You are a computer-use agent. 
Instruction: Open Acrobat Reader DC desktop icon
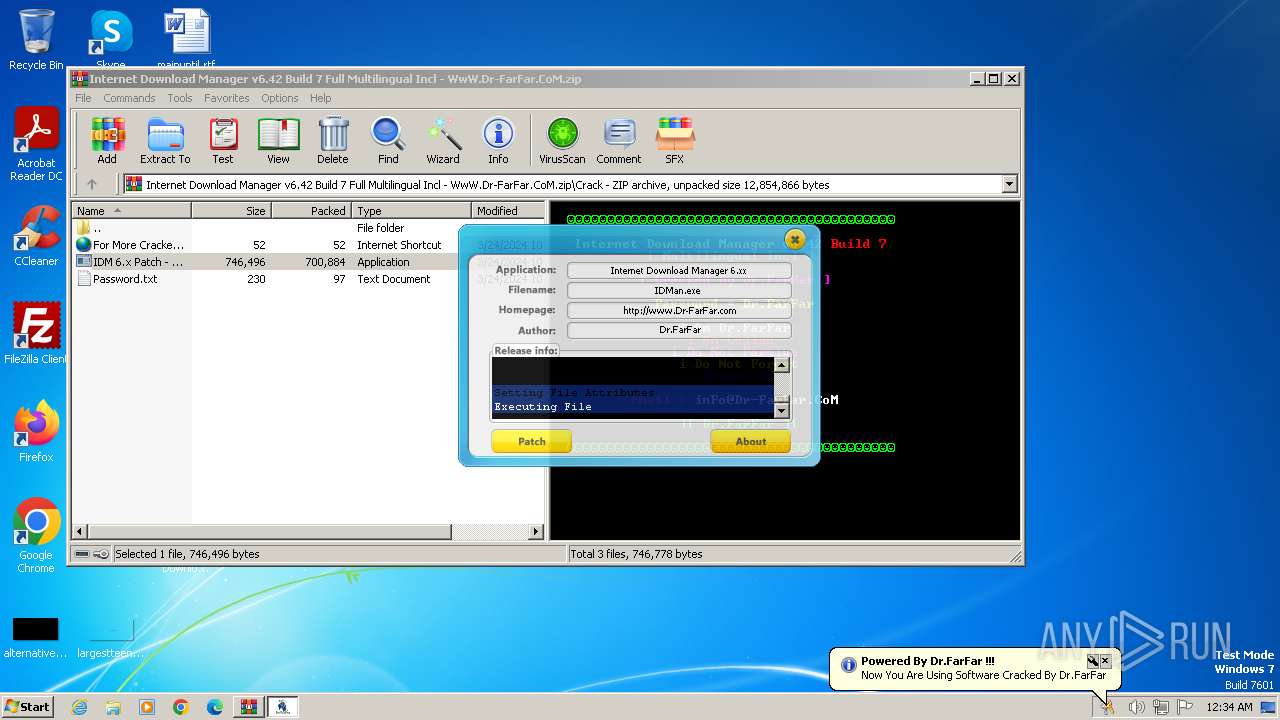click(36, 145)
